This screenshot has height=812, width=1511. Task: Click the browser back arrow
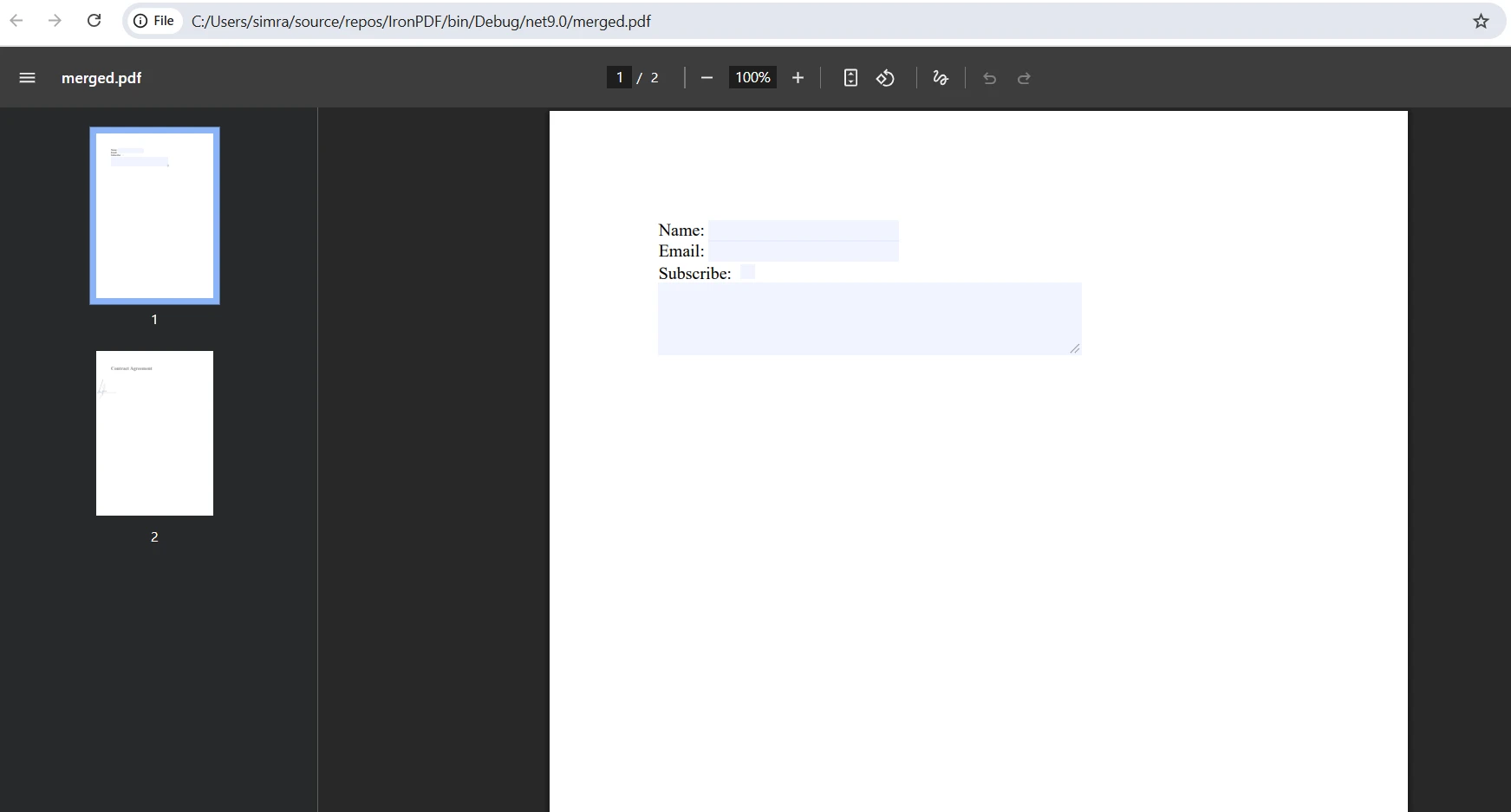[16, 21]
